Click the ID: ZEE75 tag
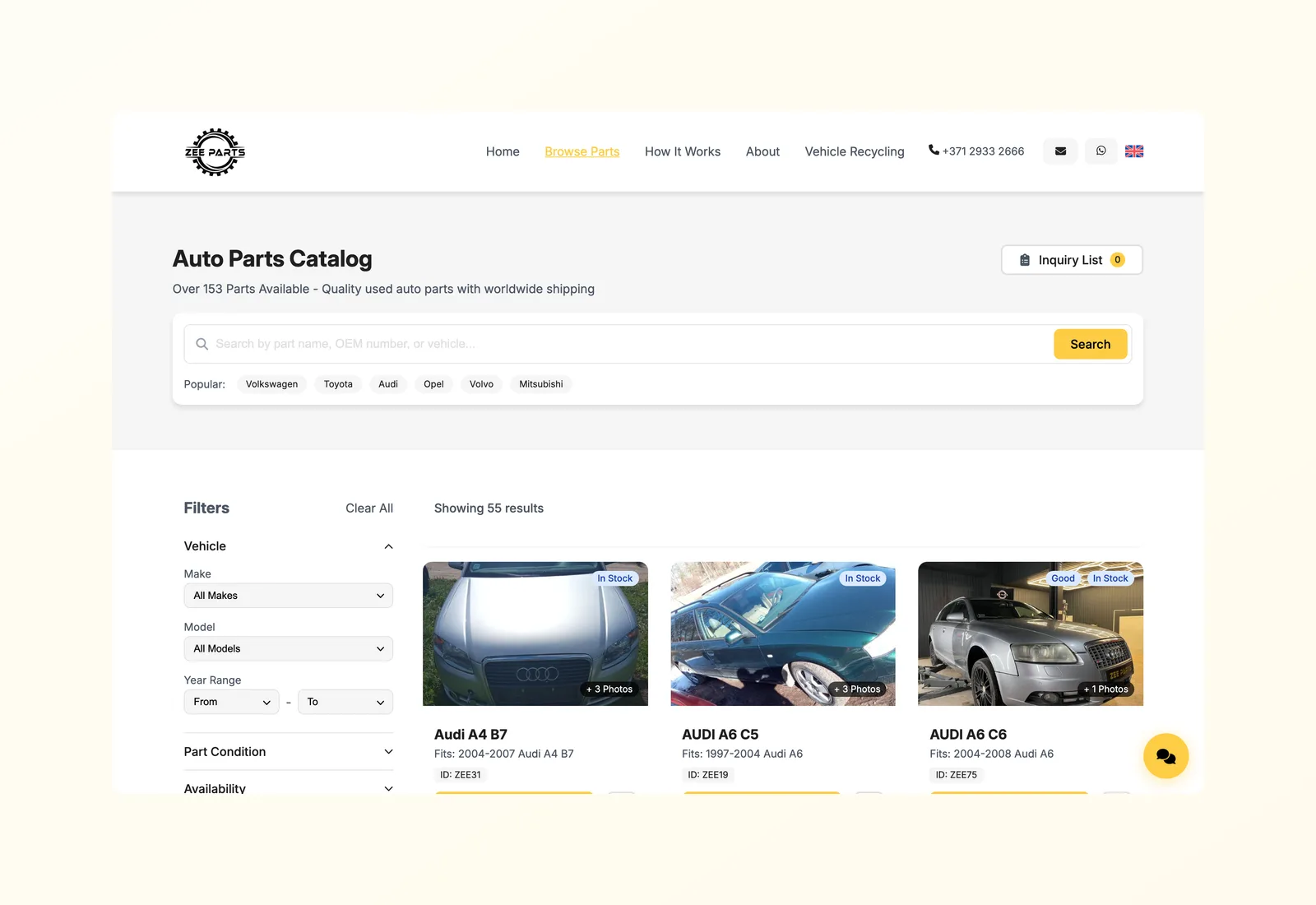The width and height of the screenshot is (1316, 905). click(x=957, y=775)
